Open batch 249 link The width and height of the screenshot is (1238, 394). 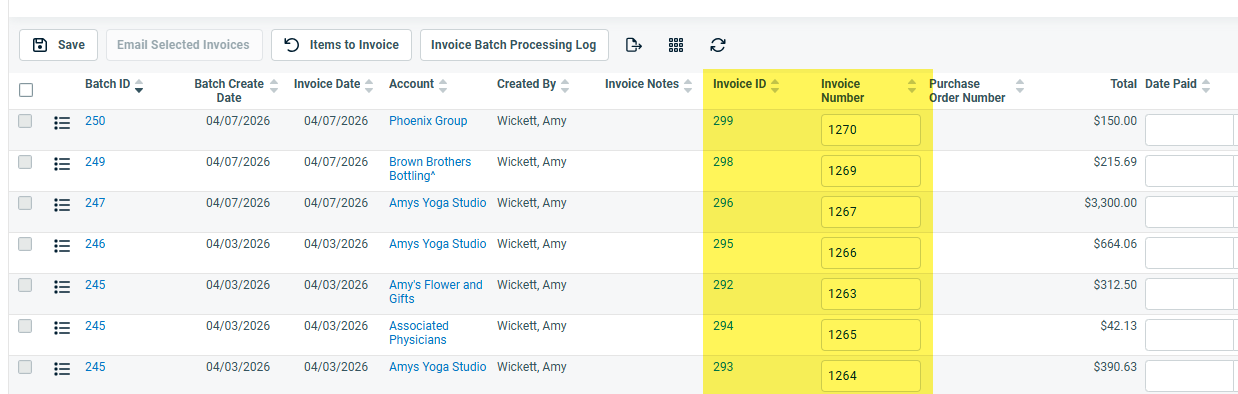pyautogui.click(x=95, y=162)
